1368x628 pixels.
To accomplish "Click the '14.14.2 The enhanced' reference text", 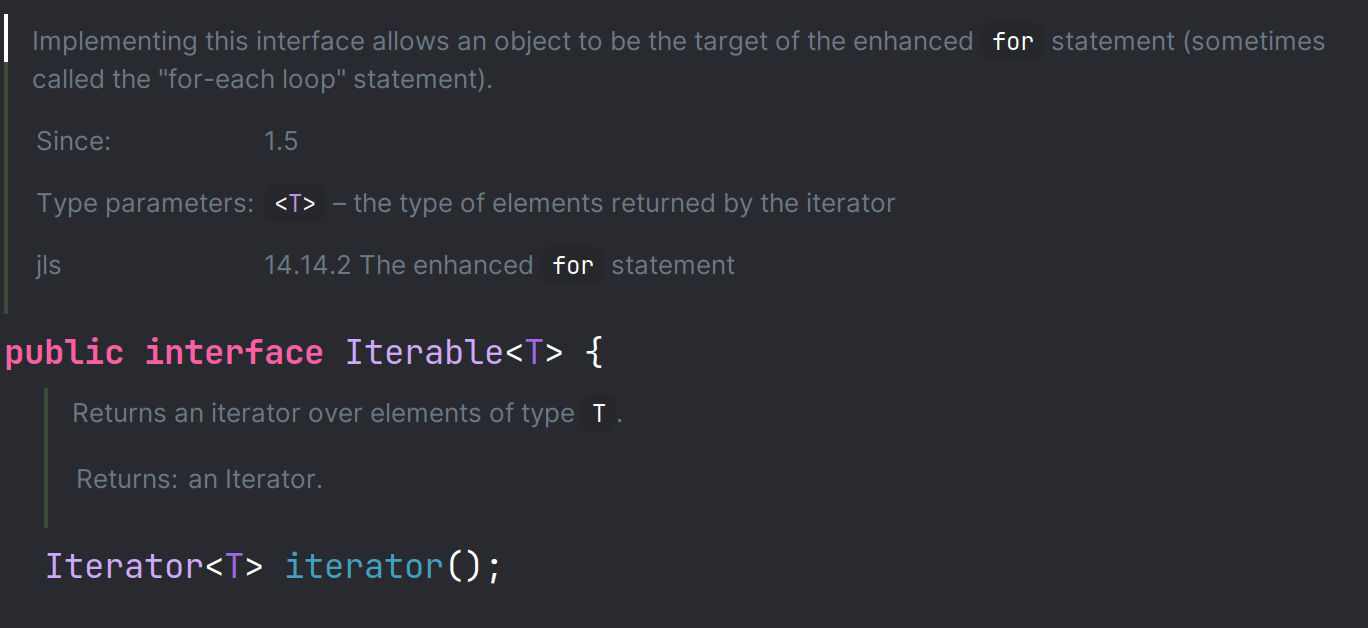I will click(x=398, y=265).
